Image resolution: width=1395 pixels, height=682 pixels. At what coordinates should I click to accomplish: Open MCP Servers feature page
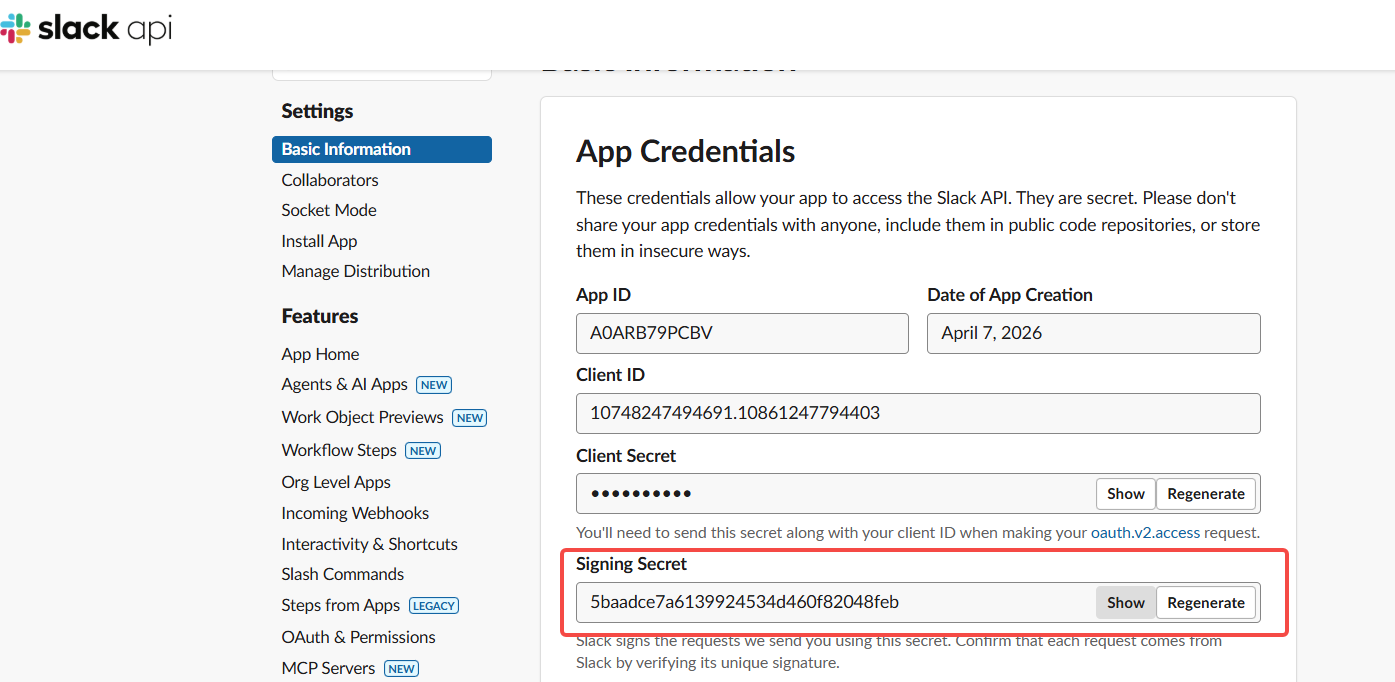tap(328, 668)
